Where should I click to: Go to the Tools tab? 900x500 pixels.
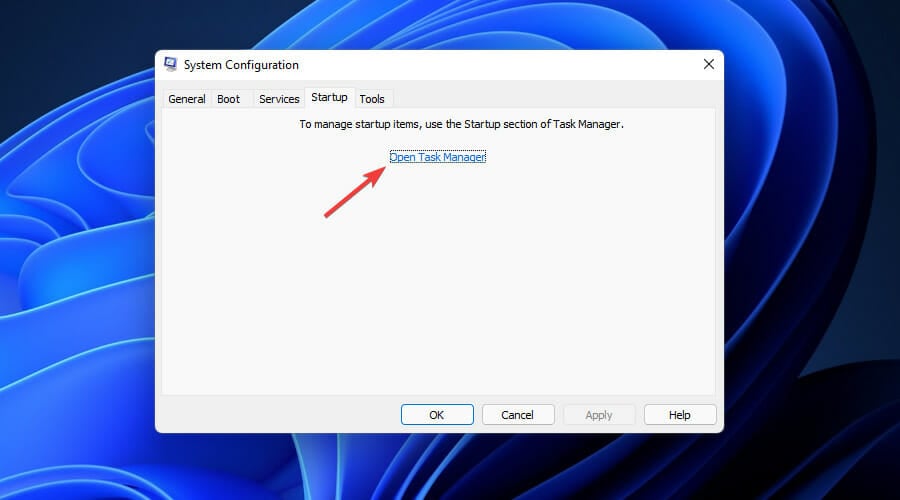372,99
